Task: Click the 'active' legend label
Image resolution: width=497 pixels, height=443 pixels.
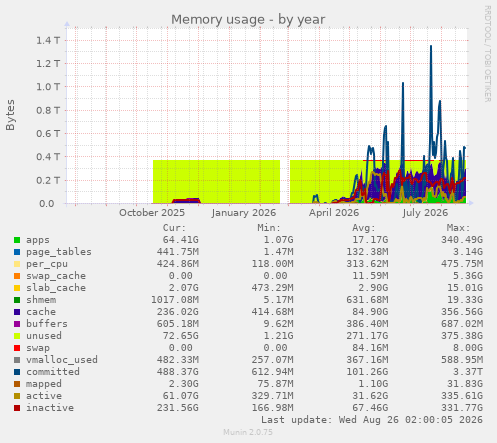Action: tap(44, 396)
